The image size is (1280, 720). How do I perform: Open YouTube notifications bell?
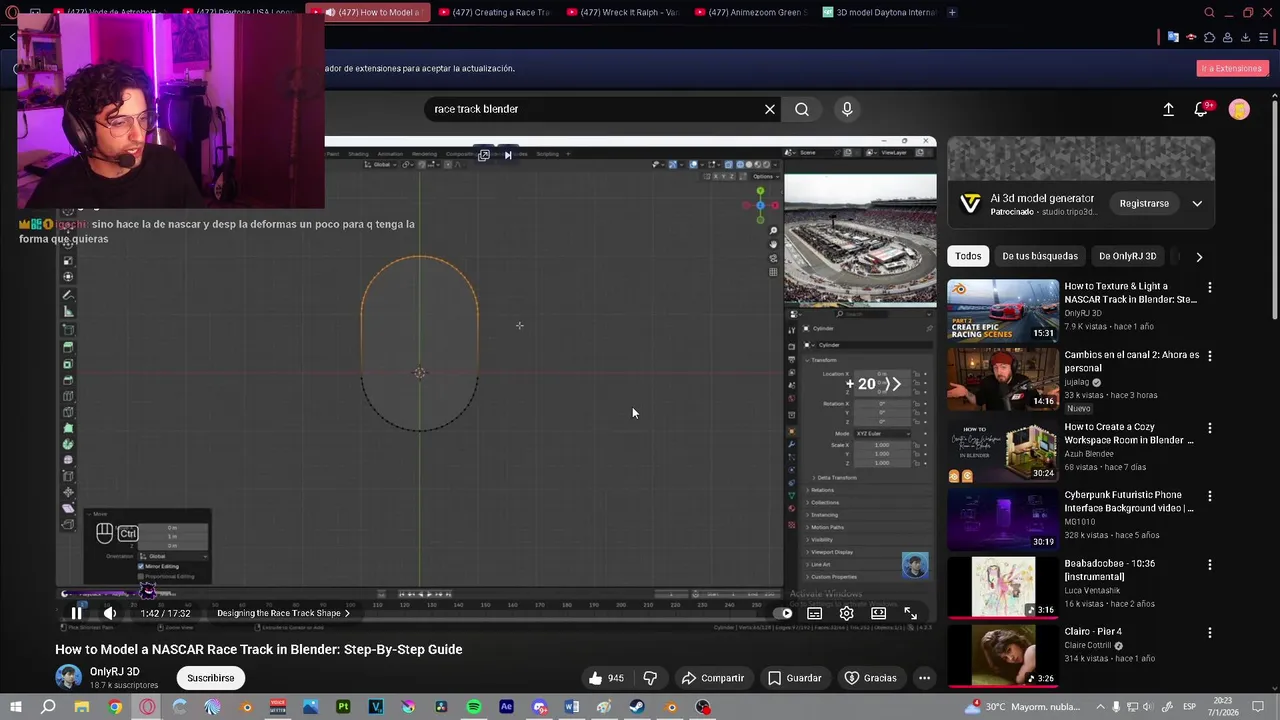(x=1201, y=110)
